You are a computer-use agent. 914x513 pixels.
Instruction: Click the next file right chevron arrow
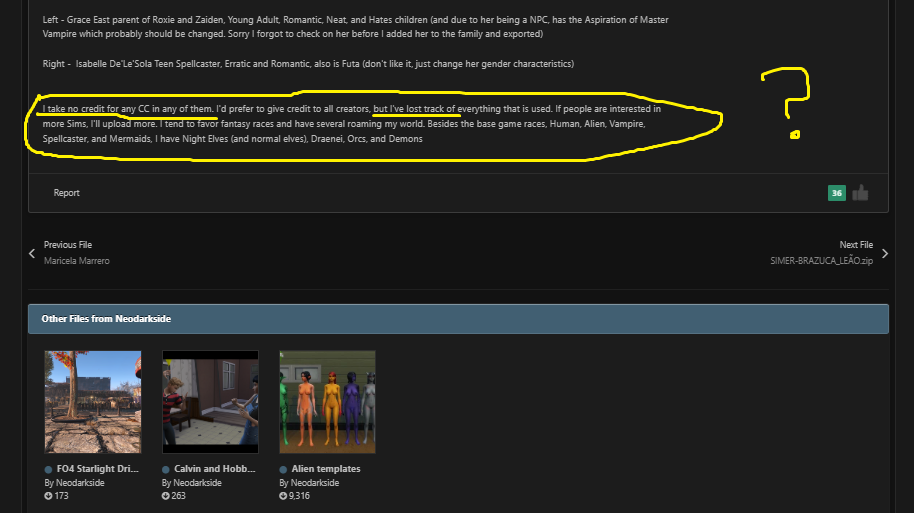click(x=885, y=253)
